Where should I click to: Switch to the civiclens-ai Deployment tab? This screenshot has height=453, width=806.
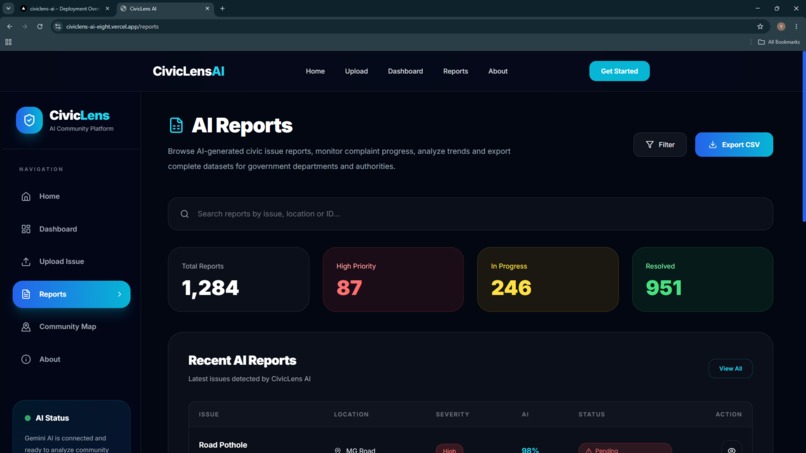(64, 9)
